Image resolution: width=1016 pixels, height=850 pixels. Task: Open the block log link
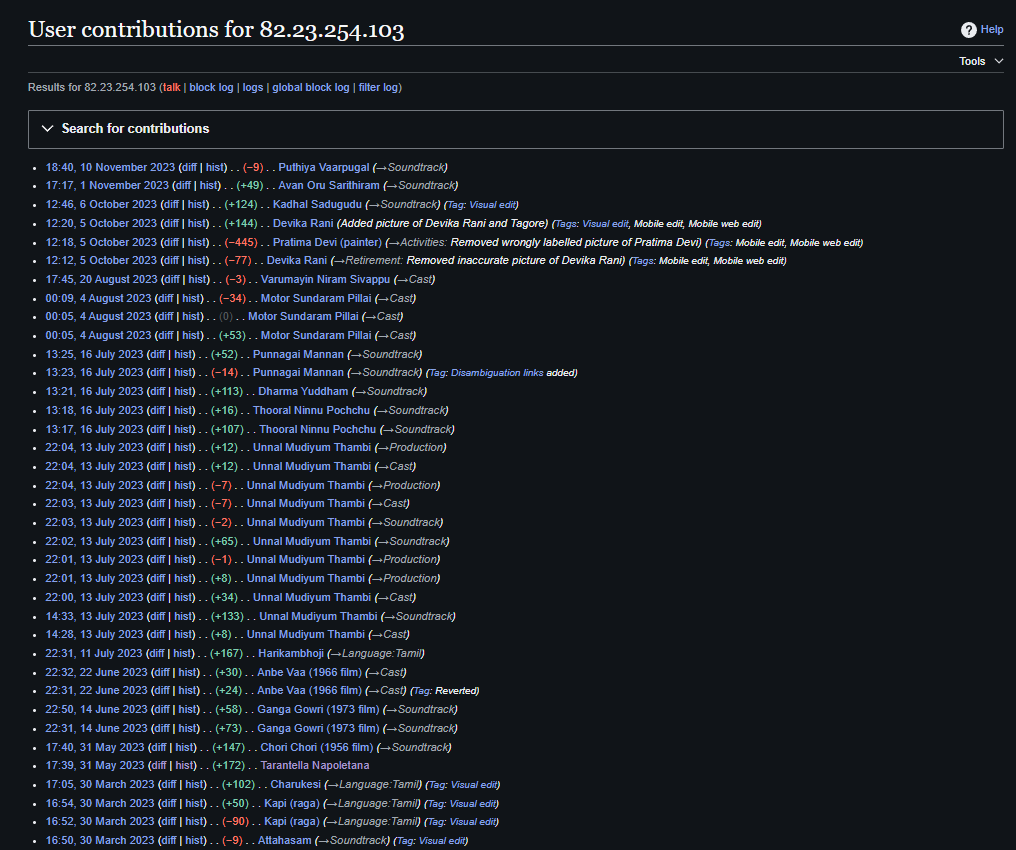[211, 87]
